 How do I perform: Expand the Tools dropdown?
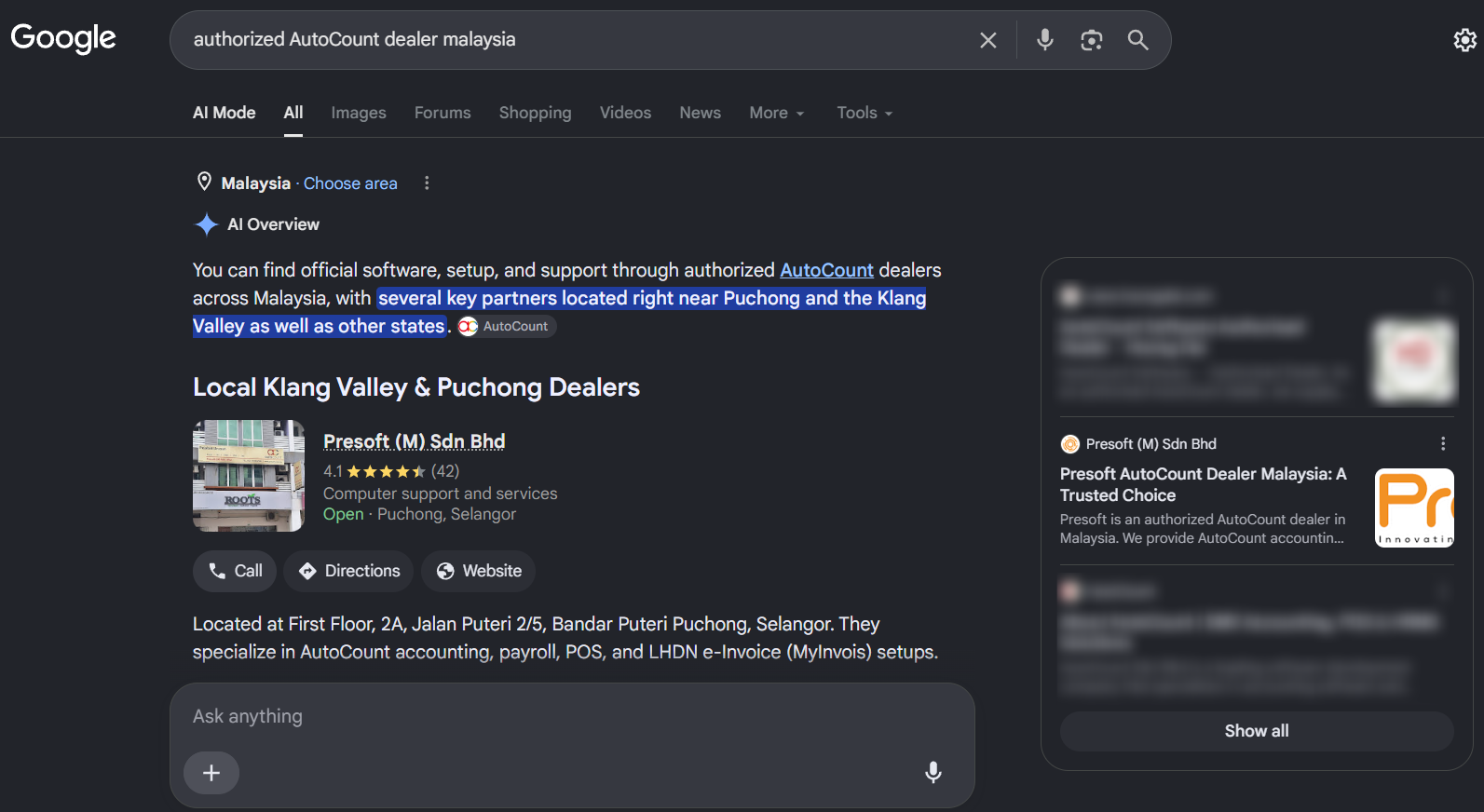(865, 113)
